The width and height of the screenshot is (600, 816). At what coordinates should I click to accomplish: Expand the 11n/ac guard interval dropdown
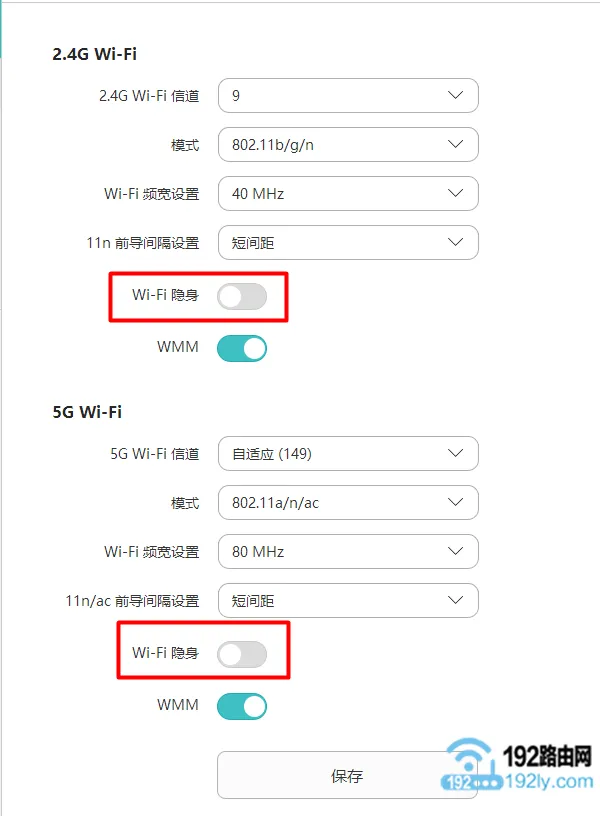pyautogui.click(x=347, y=601)
